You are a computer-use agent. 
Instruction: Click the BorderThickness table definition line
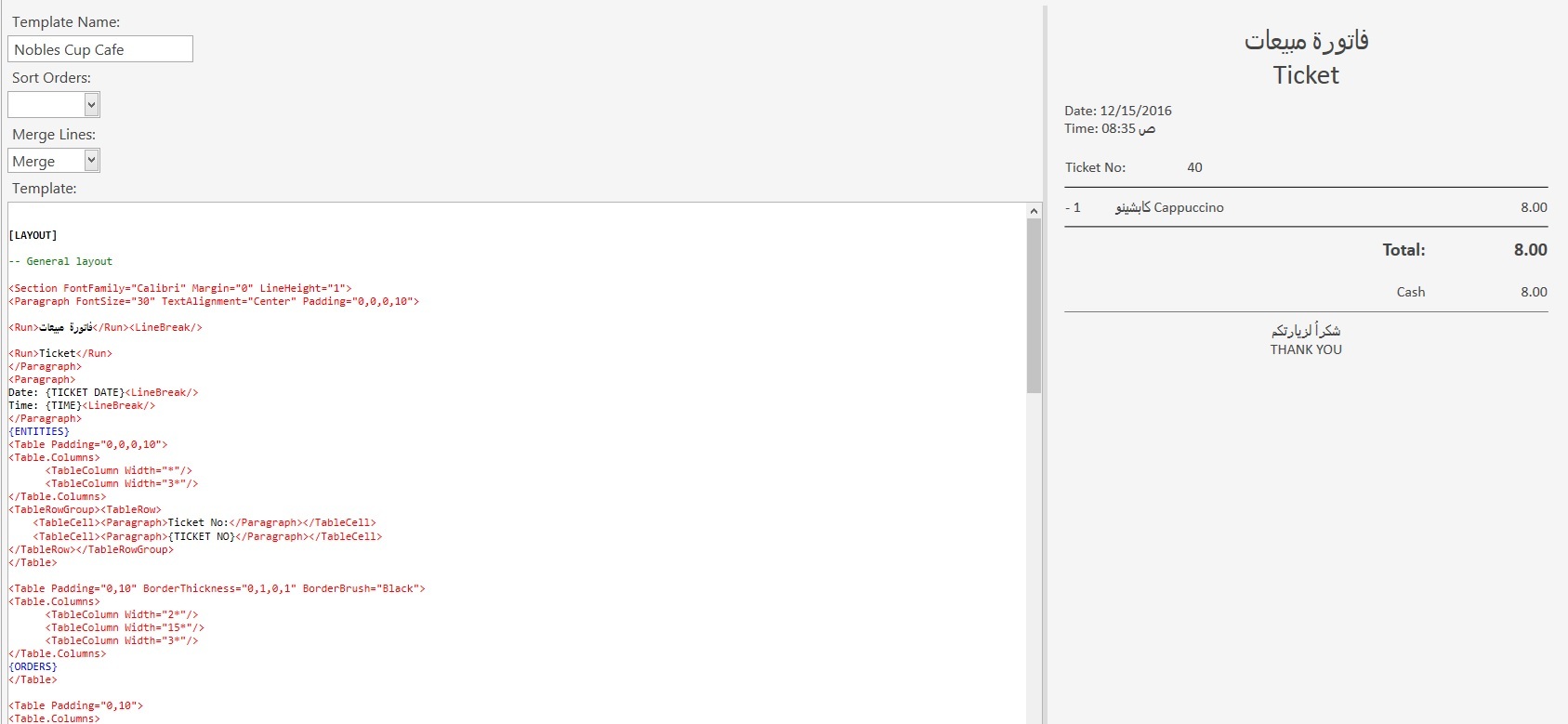(217, 588)
